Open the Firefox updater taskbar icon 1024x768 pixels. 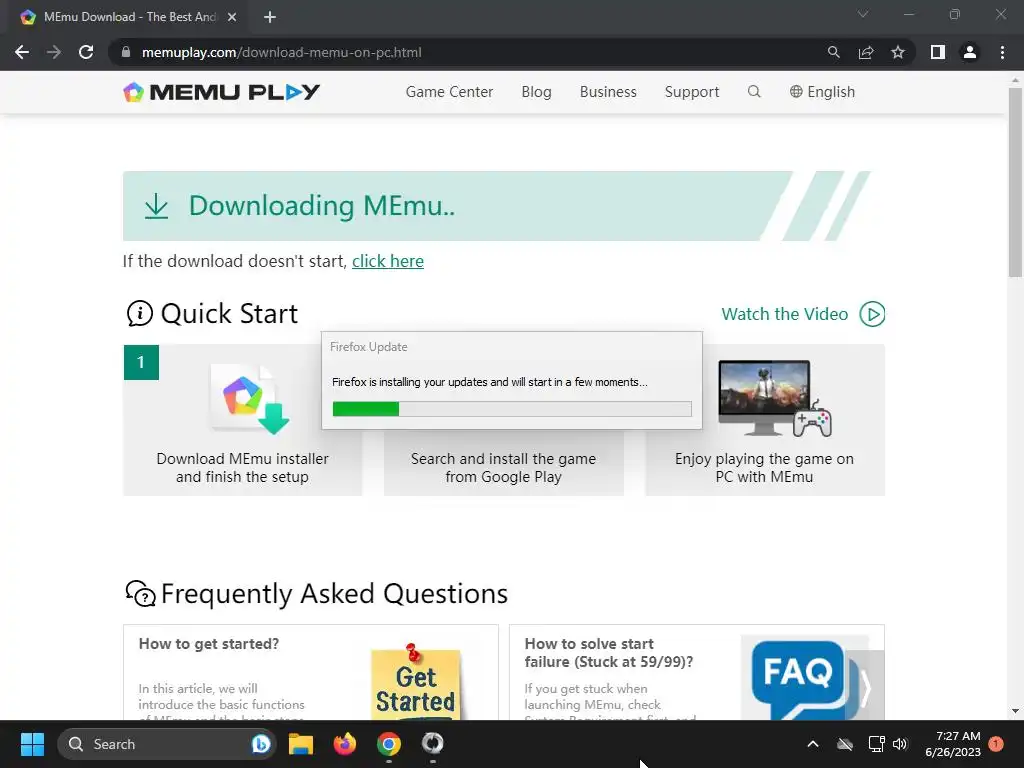pos(432,743)
